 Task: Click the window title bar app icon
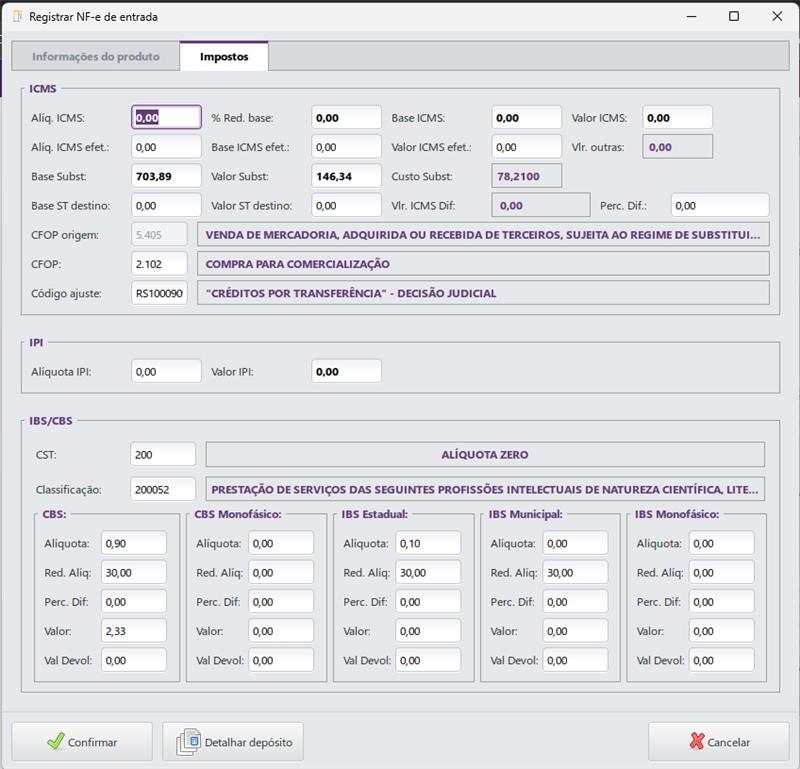[x=16, y=17]
